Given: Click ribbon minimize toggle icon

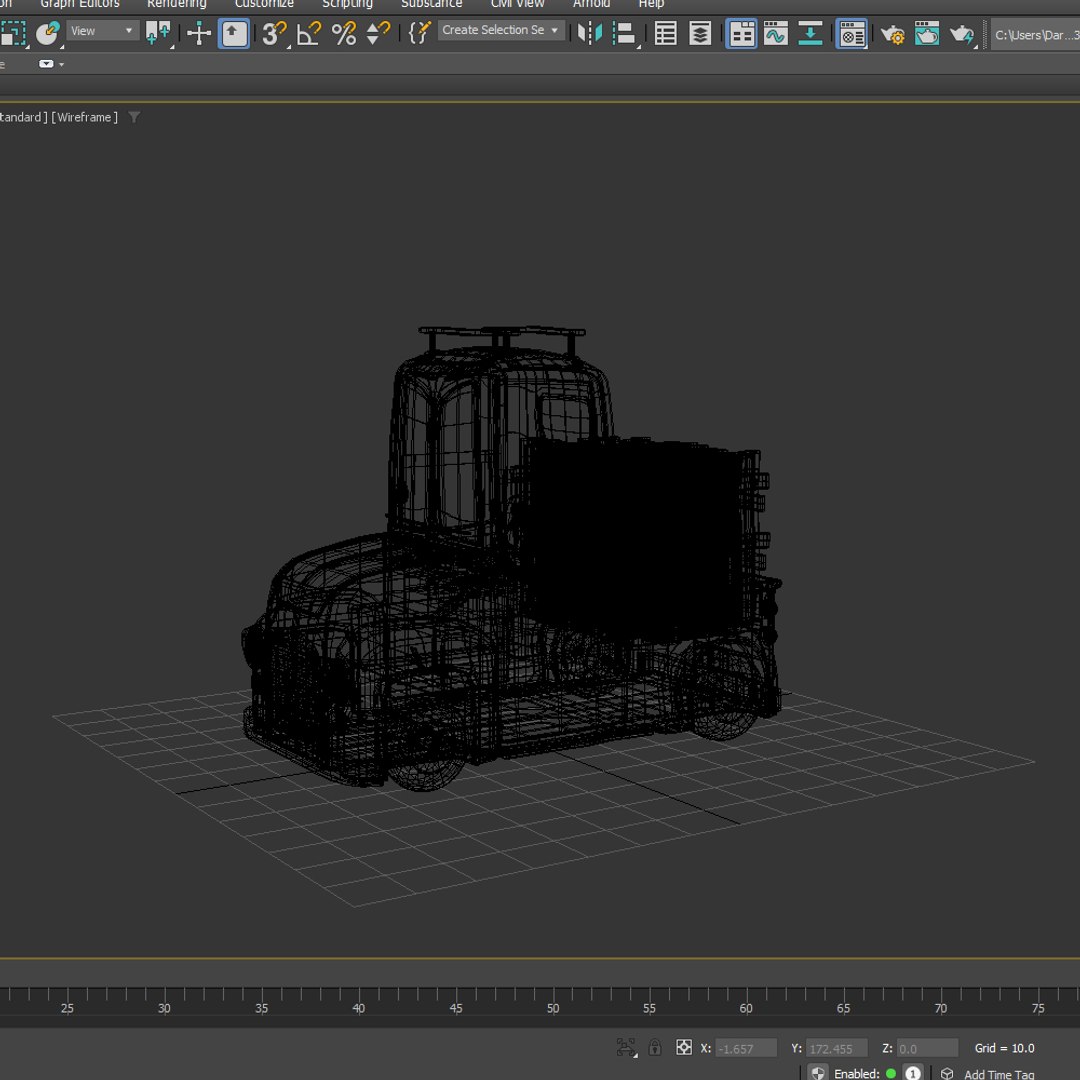Looking at the screenshot, I should pyautogui.click(x=45, y=64).
